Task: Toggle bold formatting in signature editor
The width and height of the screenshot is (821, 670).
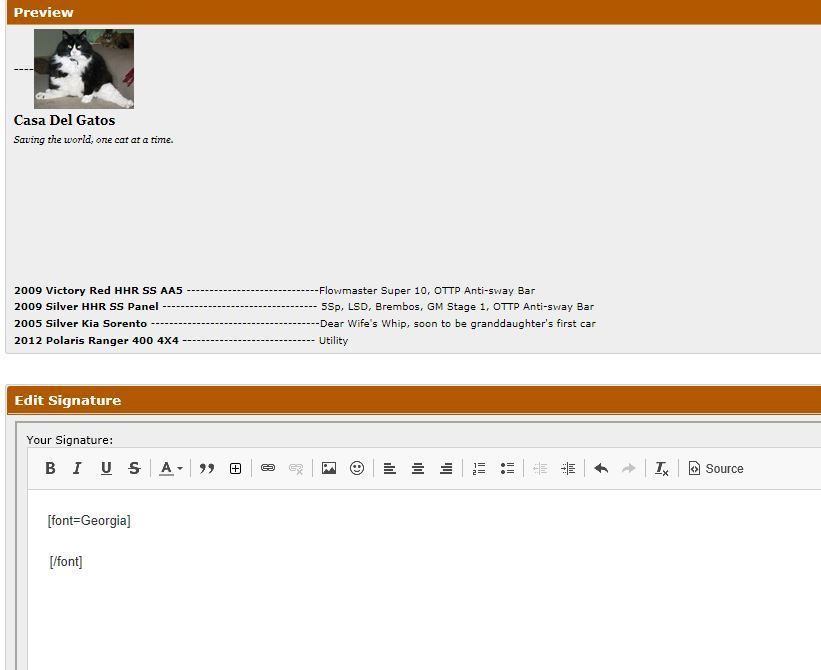Action: pyautogui.click(x=50, y=468)
